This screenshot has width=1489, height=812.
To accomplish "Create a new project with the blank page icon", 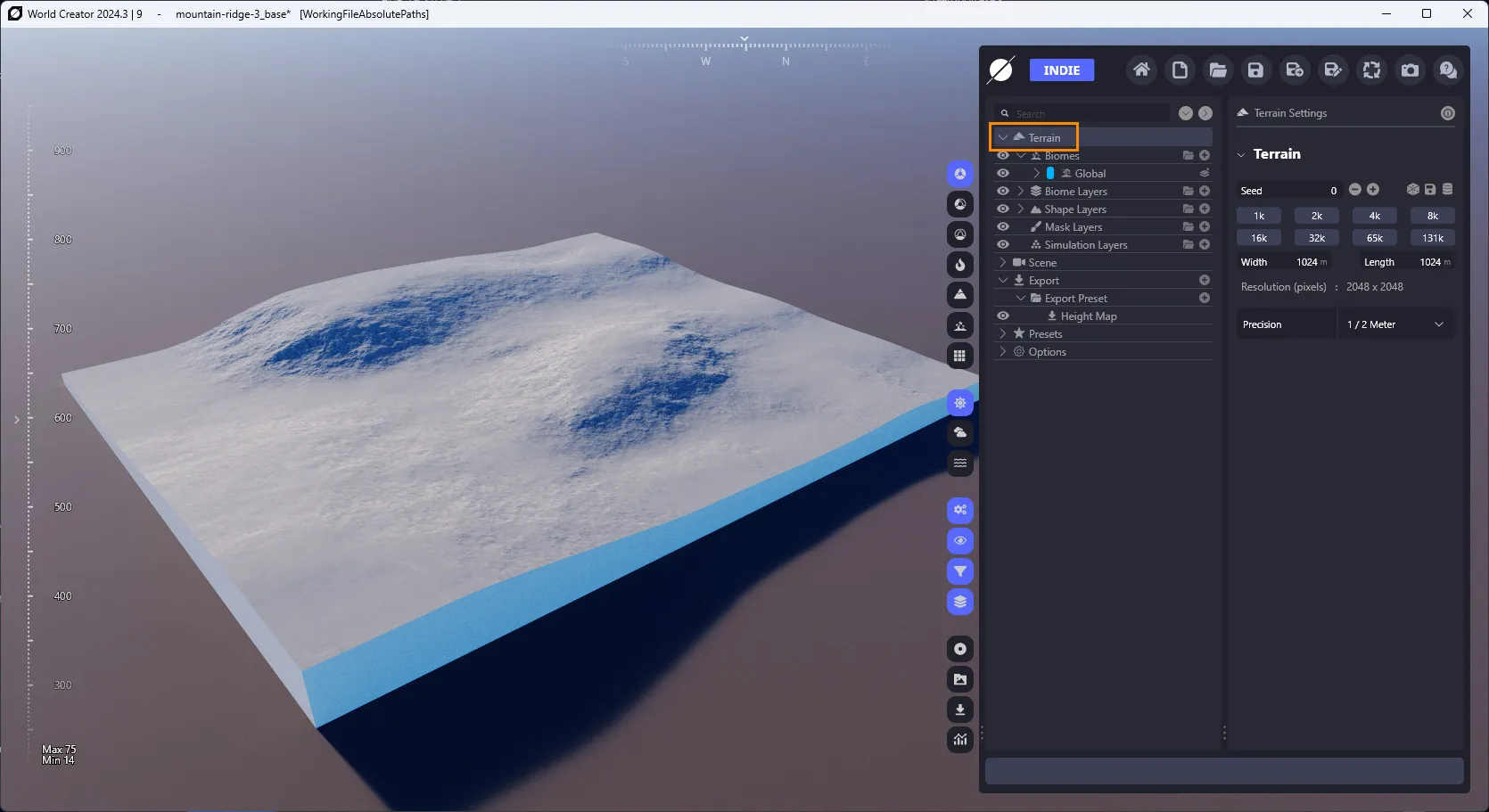I will click(x=1180, y=70).
